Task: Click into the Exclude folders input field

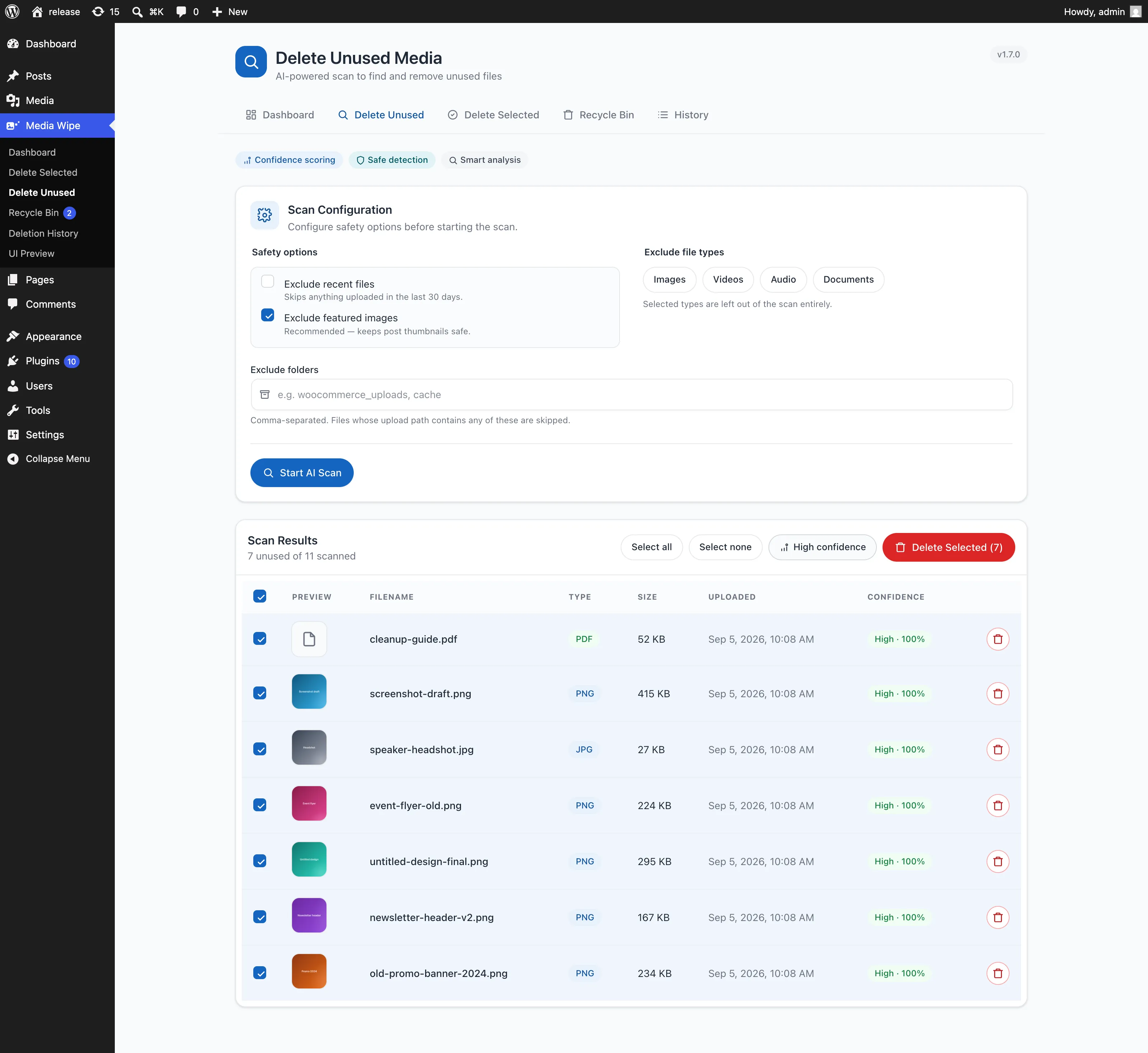Action: click(631, 394)
